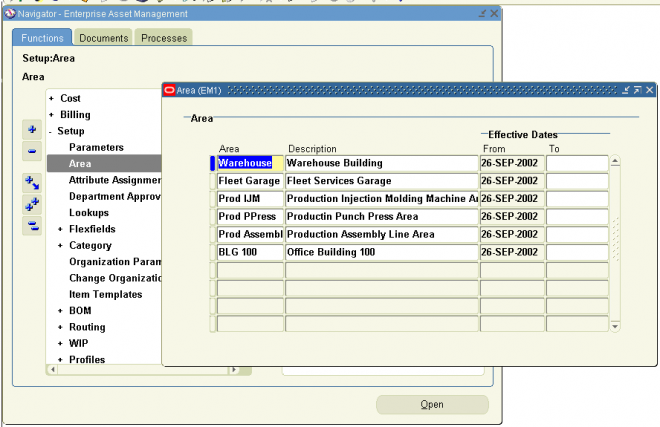This screenshot has height=427, width=660.
Task: Expand the Profiles node
Action: tap(60, 360)
